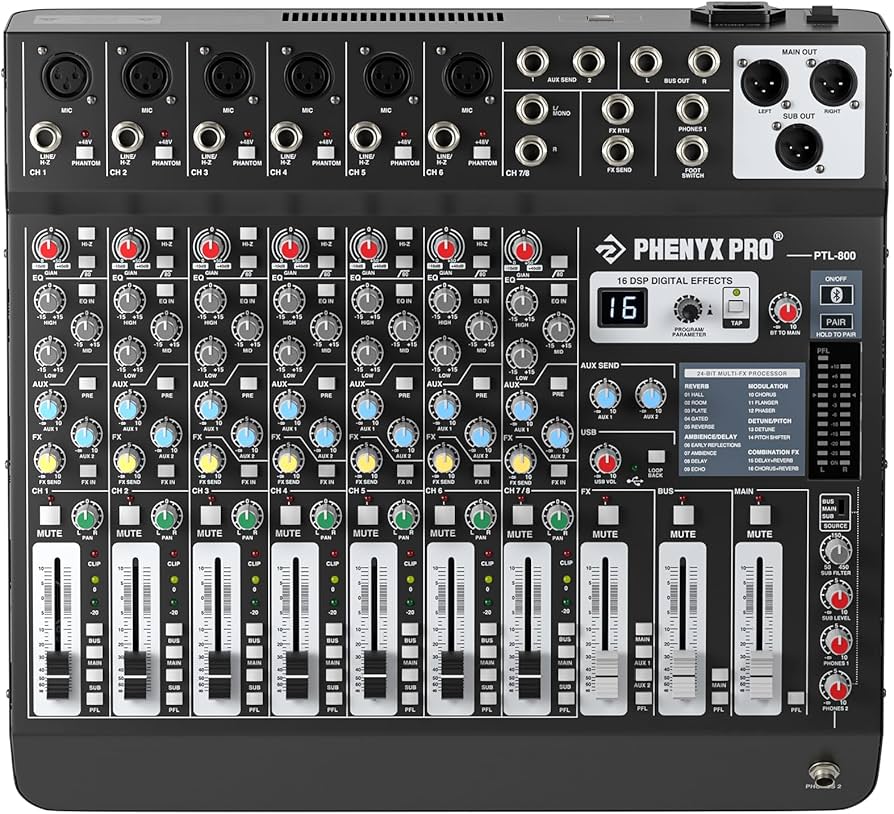Enable the LOOP BACK switch

[x=656, y=455]
